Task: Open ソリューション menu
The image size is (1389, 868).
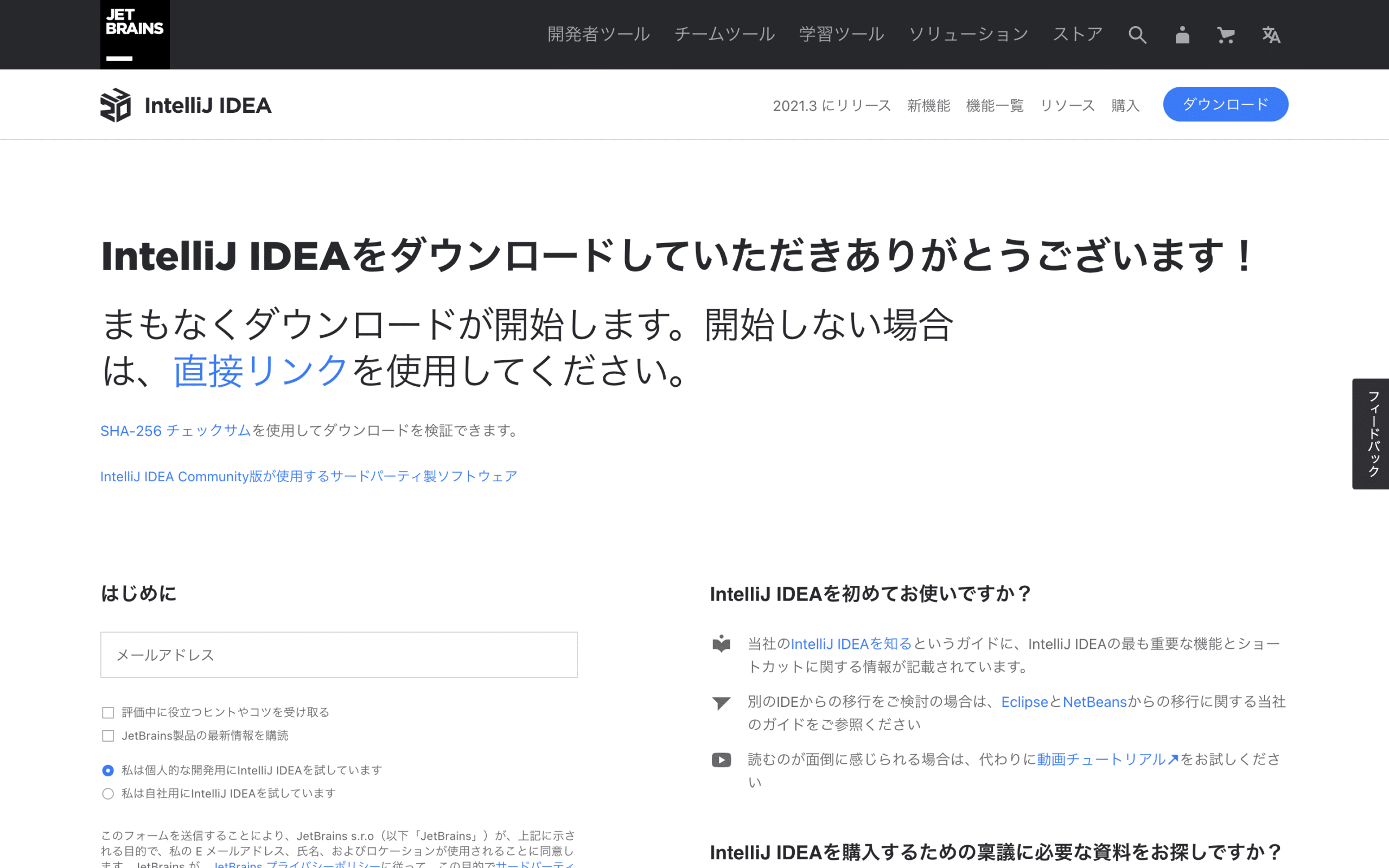Action: (969, 34)
